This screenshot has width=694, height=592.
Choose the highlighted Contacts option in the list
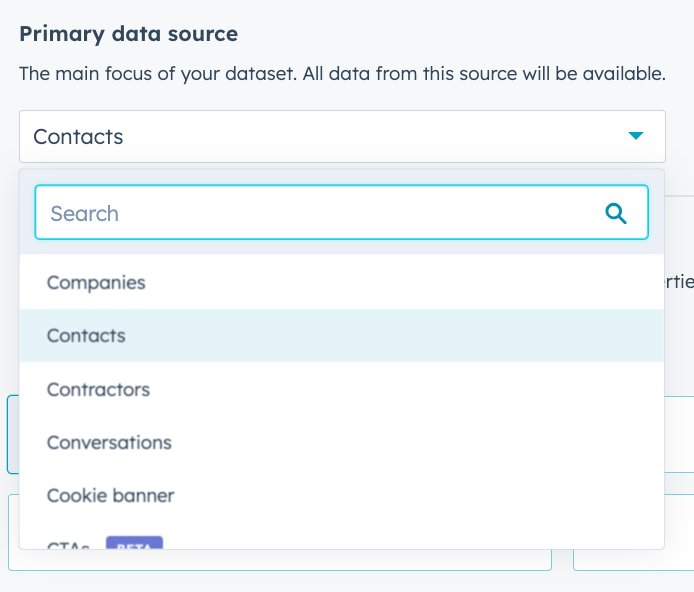(x=86, y=336)
